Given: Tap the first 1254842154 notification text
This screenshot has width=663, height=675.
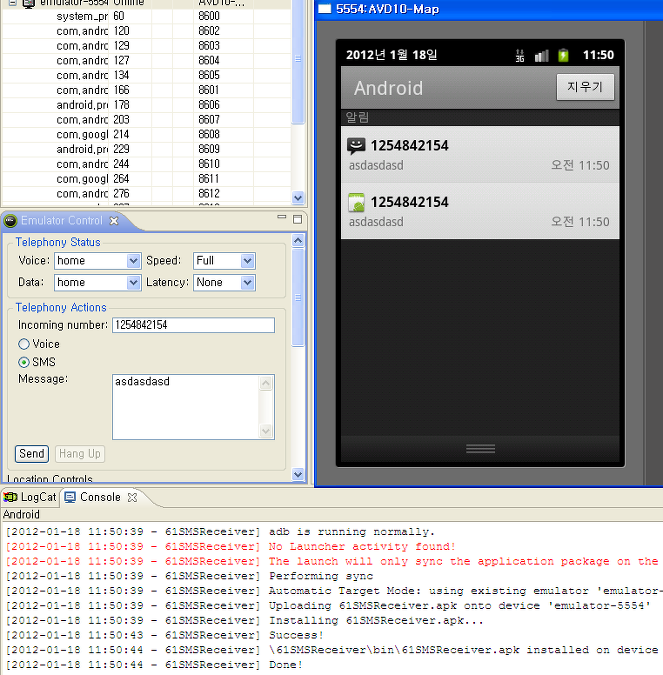Looking at the screenshot, I should pos(409,146).
